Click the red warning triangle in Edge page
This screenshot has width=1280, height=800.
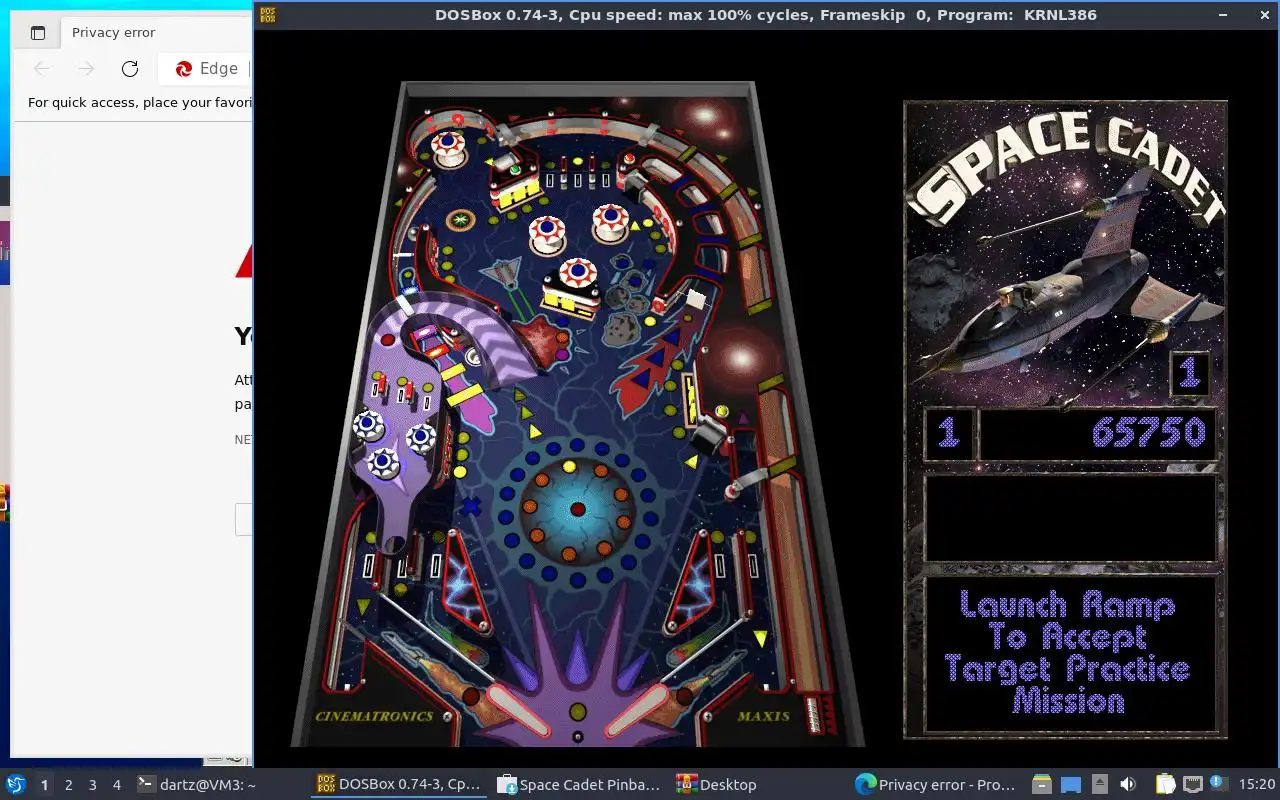(x=244, y=262)
